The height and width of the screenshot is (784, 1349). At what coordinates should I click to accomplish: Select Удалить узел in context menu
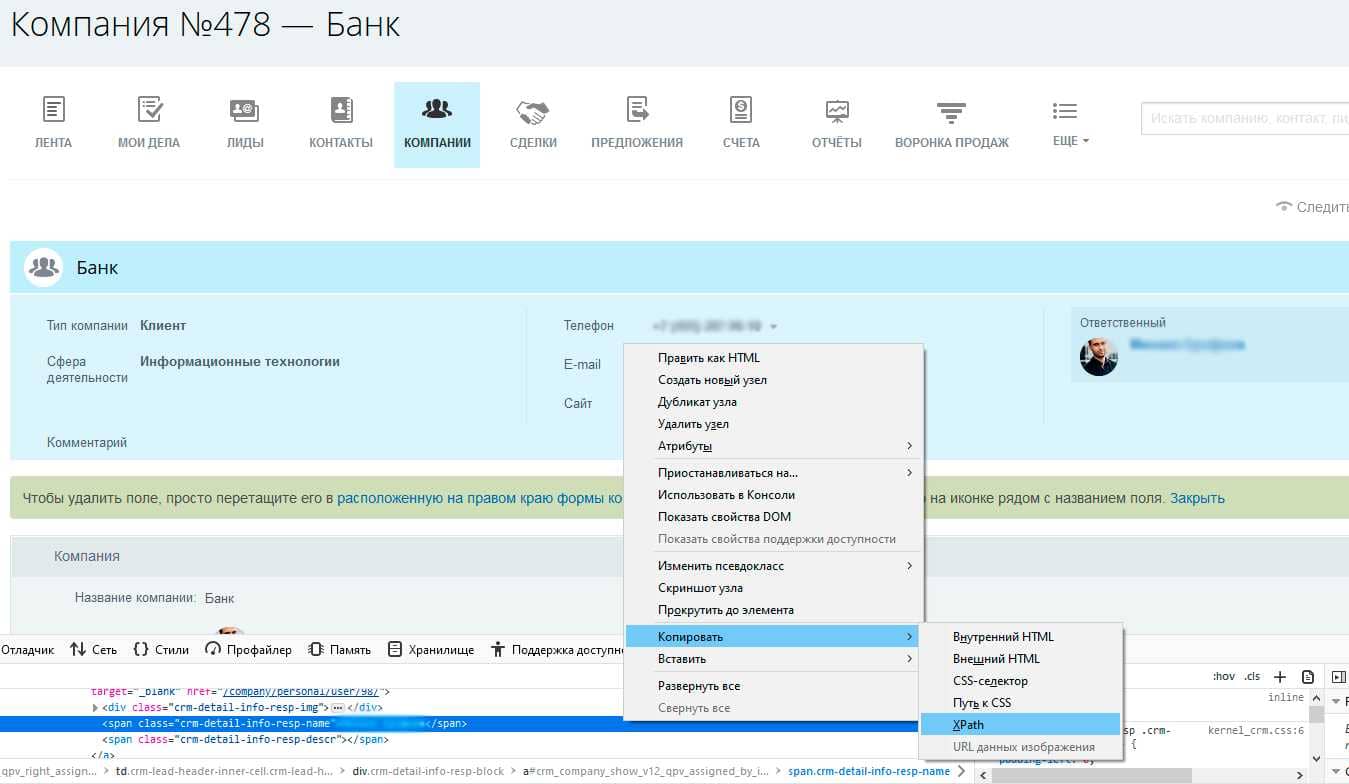coord(774,424)
